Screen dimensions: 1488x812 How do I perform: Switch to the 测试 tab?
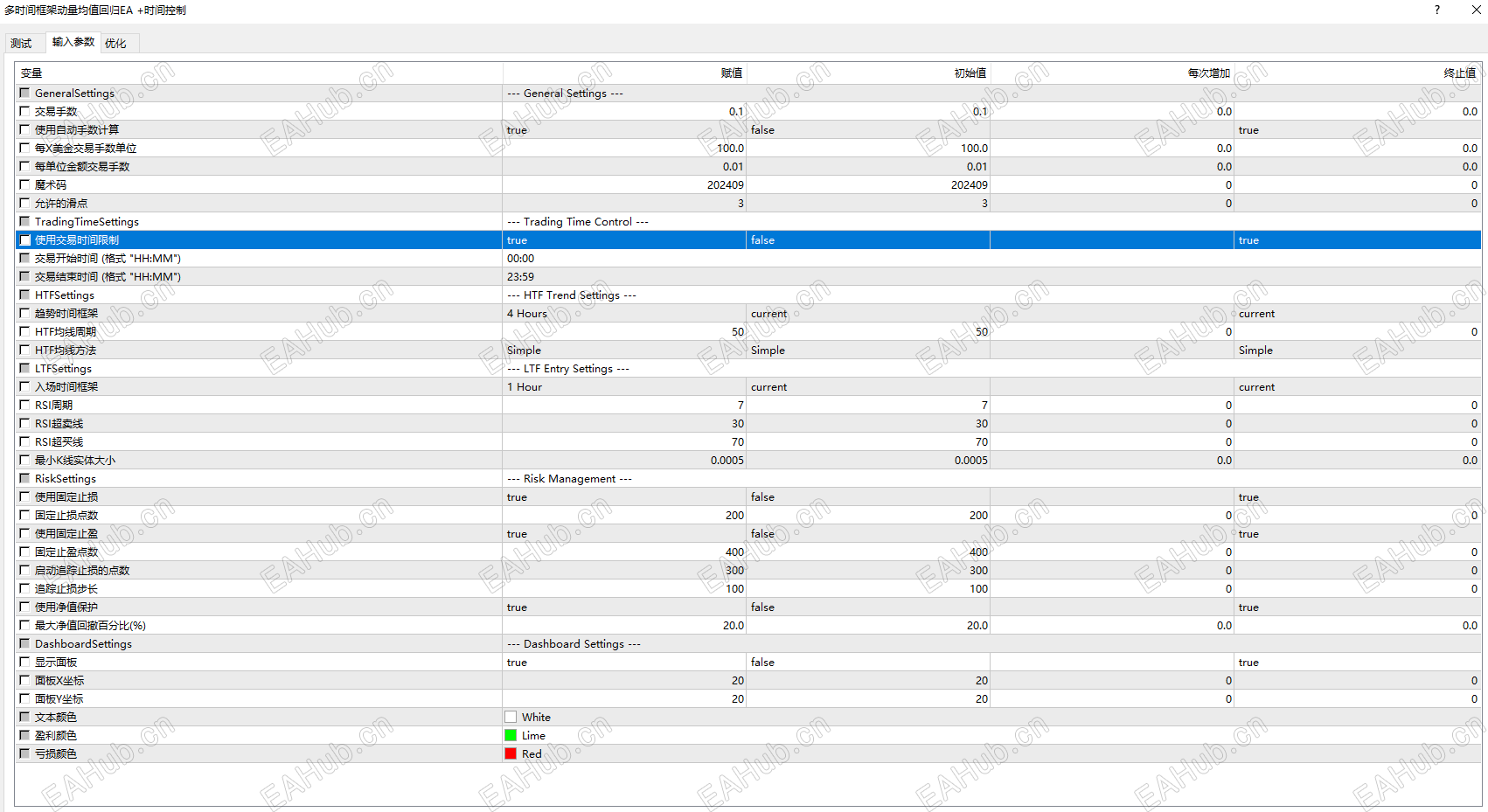click(x=21, y=44)
